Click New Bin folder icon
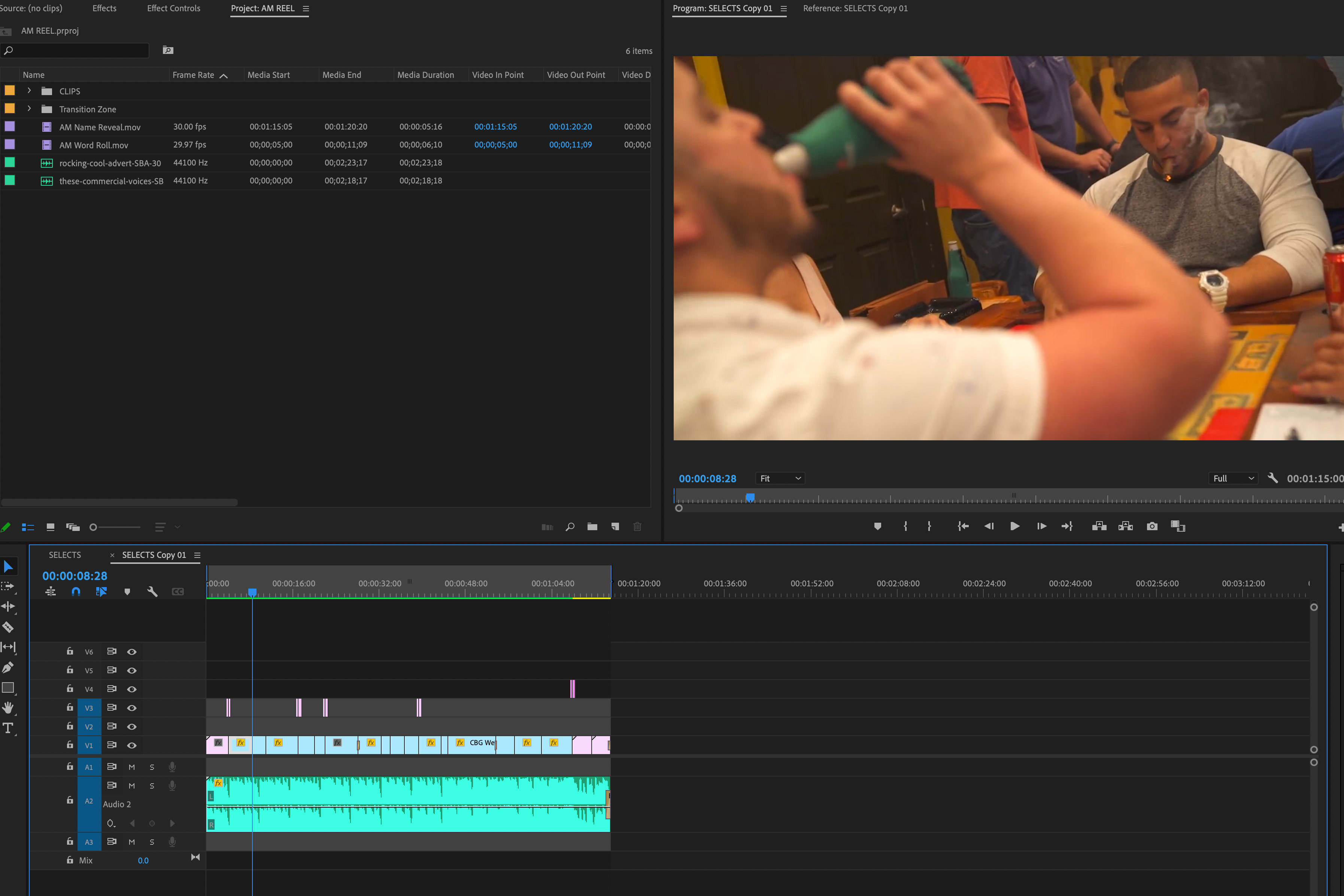Image resolution: width=1344 pixels, height=896 pixels. point(592,527)
